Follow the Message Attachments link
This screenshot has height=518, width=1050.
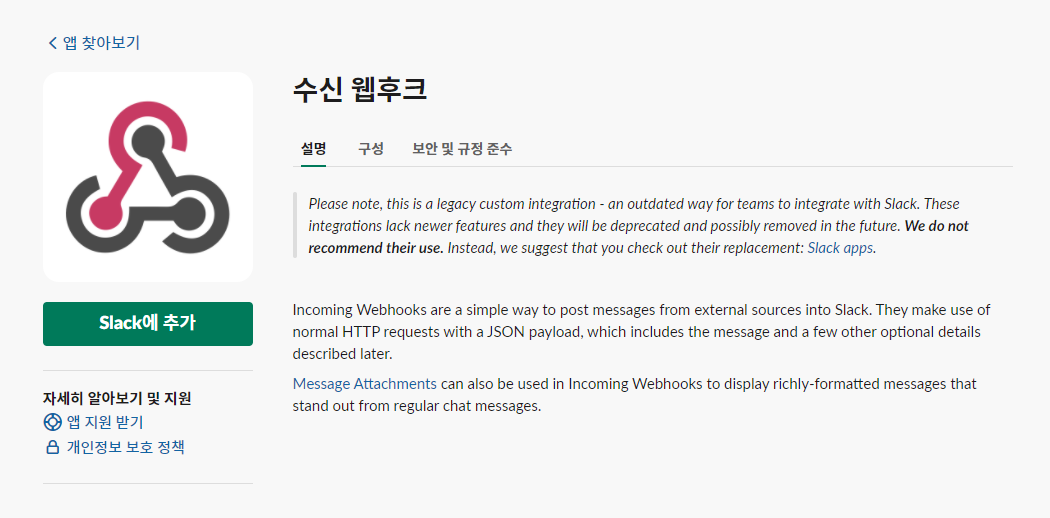coord(364,384)
